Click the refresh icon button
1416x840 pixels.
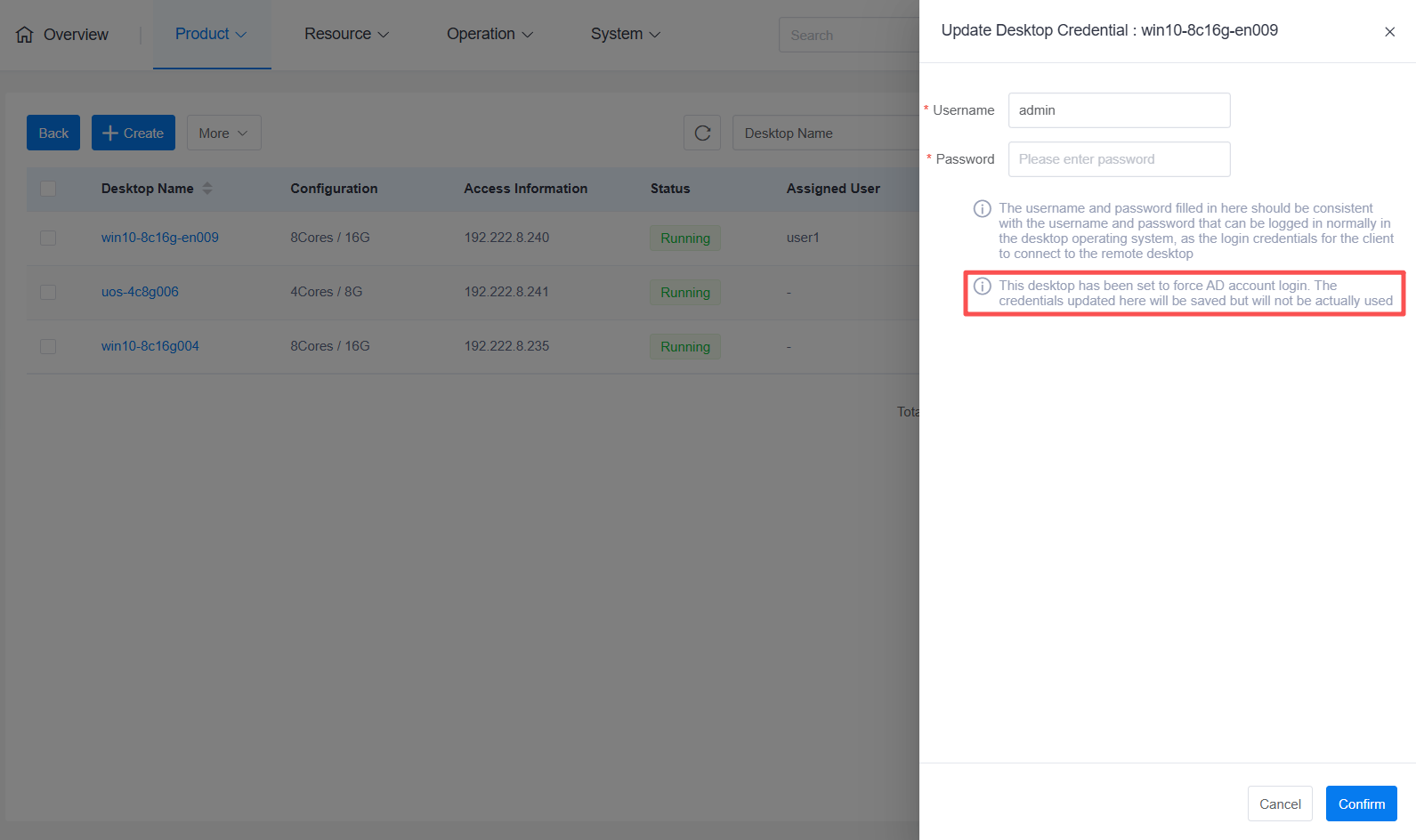tap(701, 133)
